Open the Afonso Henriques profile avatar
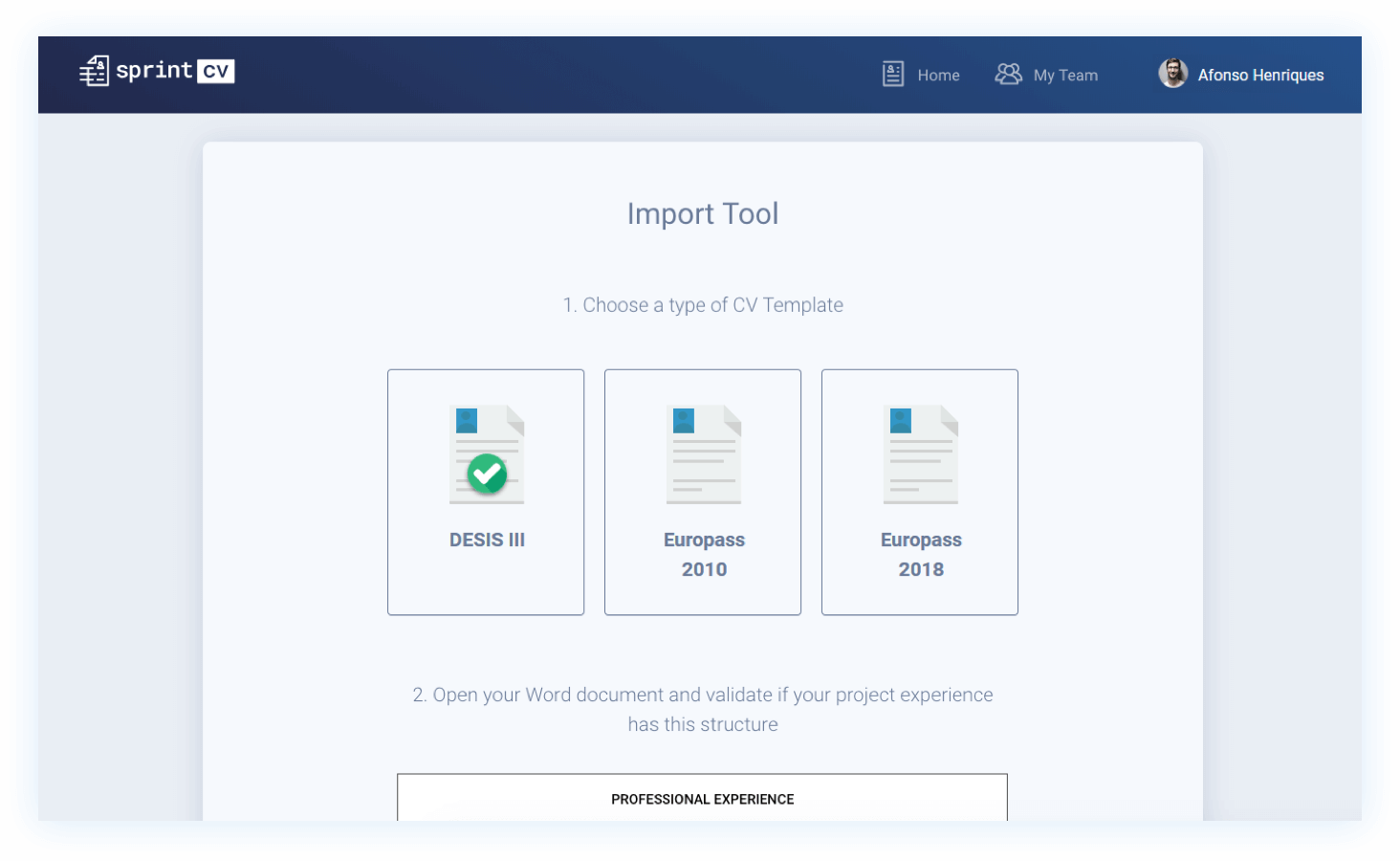Image resolution: width=1400 pixels, height=861 pixels. click(x=1173, y=73)
